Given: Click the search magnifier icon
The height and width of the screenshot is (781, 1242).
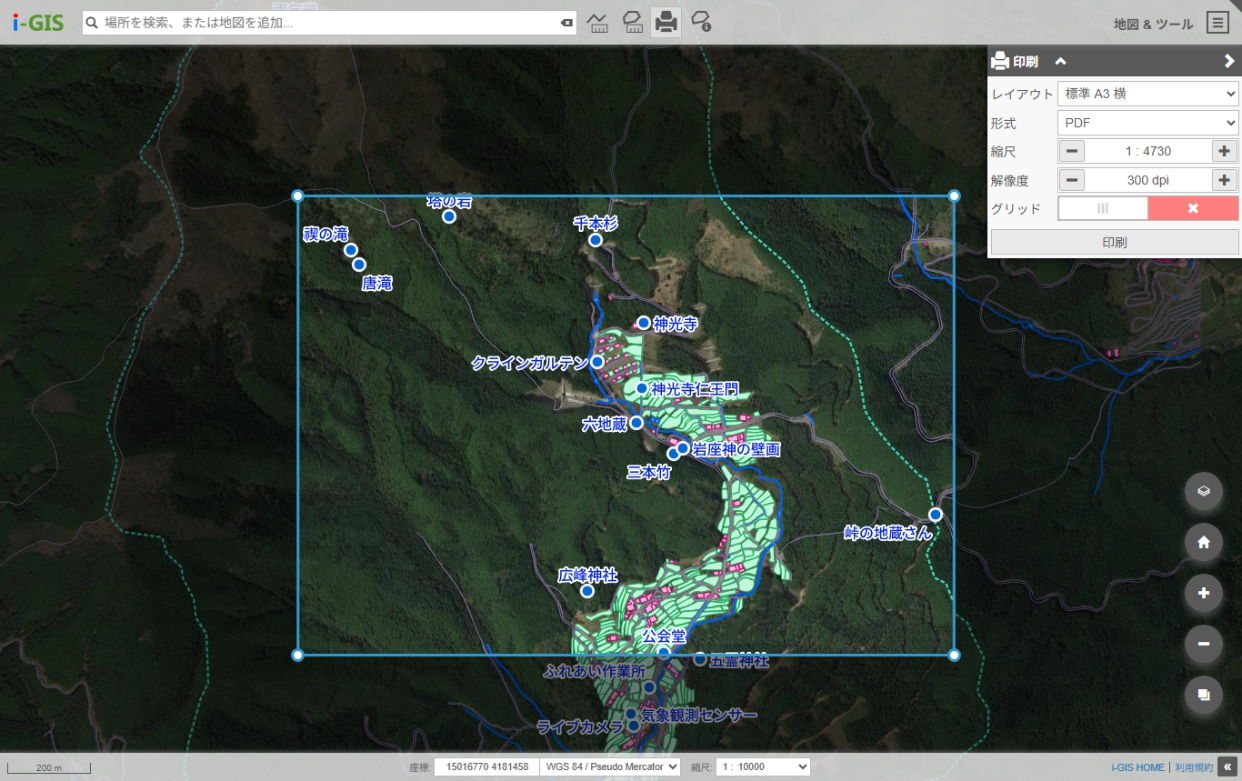Looking at the screenshot, I should [91, 22].
